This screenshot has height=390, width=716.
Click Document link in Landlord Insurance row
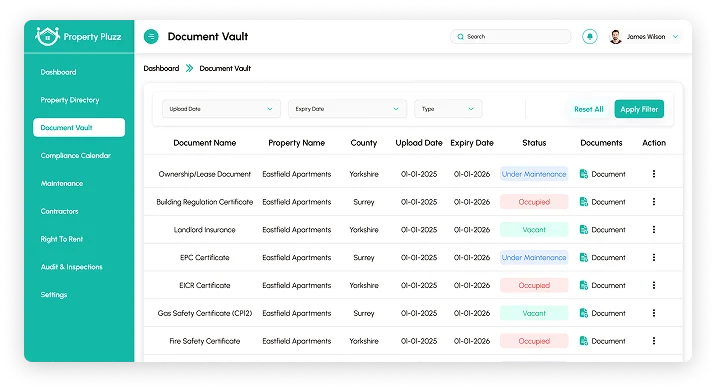click(x=608, y=230)
